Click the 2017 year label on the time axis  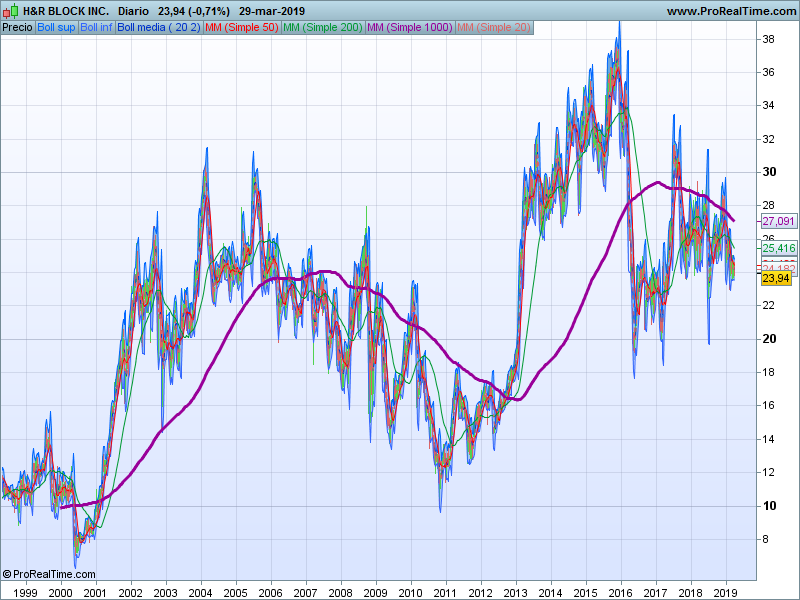pos(656,593)
